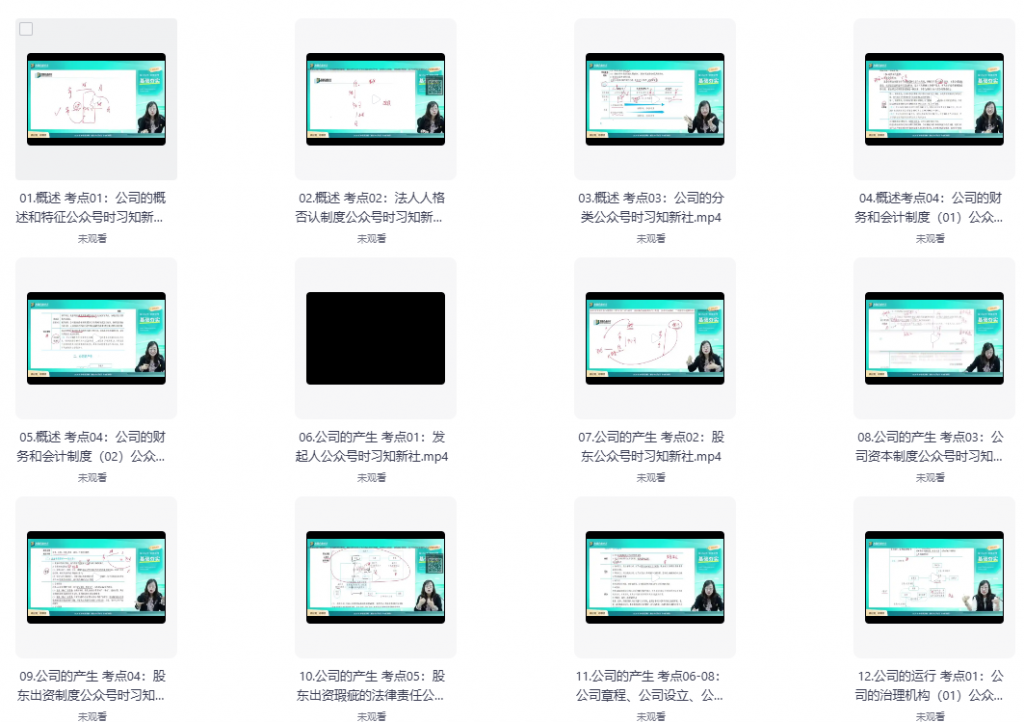
Task: Select thumbnail 05 公司的财务和会计制度（02）
Action: [96, 338]
